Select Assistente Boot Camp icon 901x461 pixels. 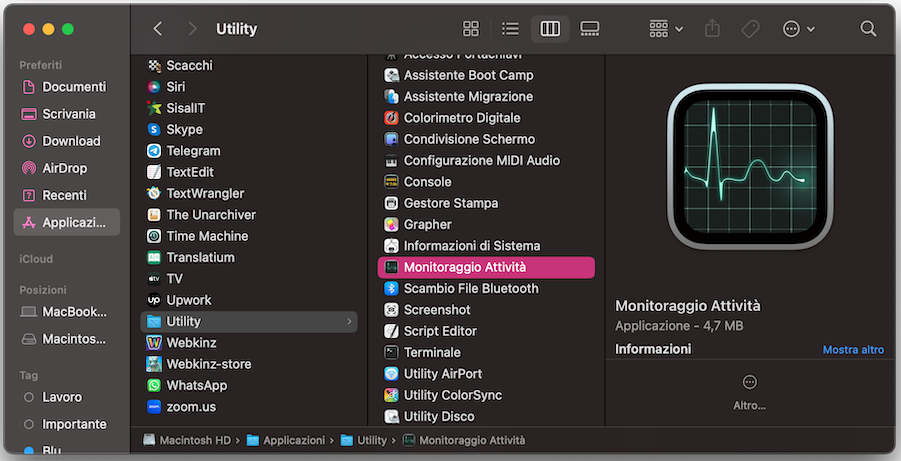click(391, 75)
